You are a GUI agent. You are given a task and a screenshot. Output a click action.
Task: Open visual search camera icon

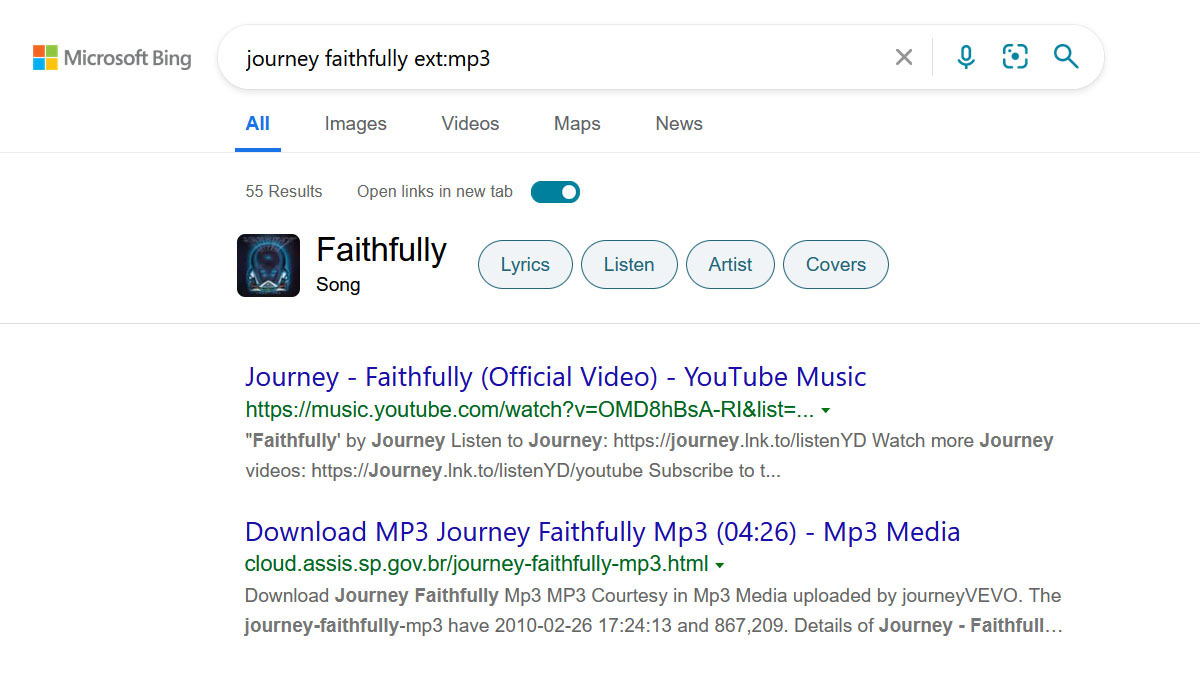1015,57
